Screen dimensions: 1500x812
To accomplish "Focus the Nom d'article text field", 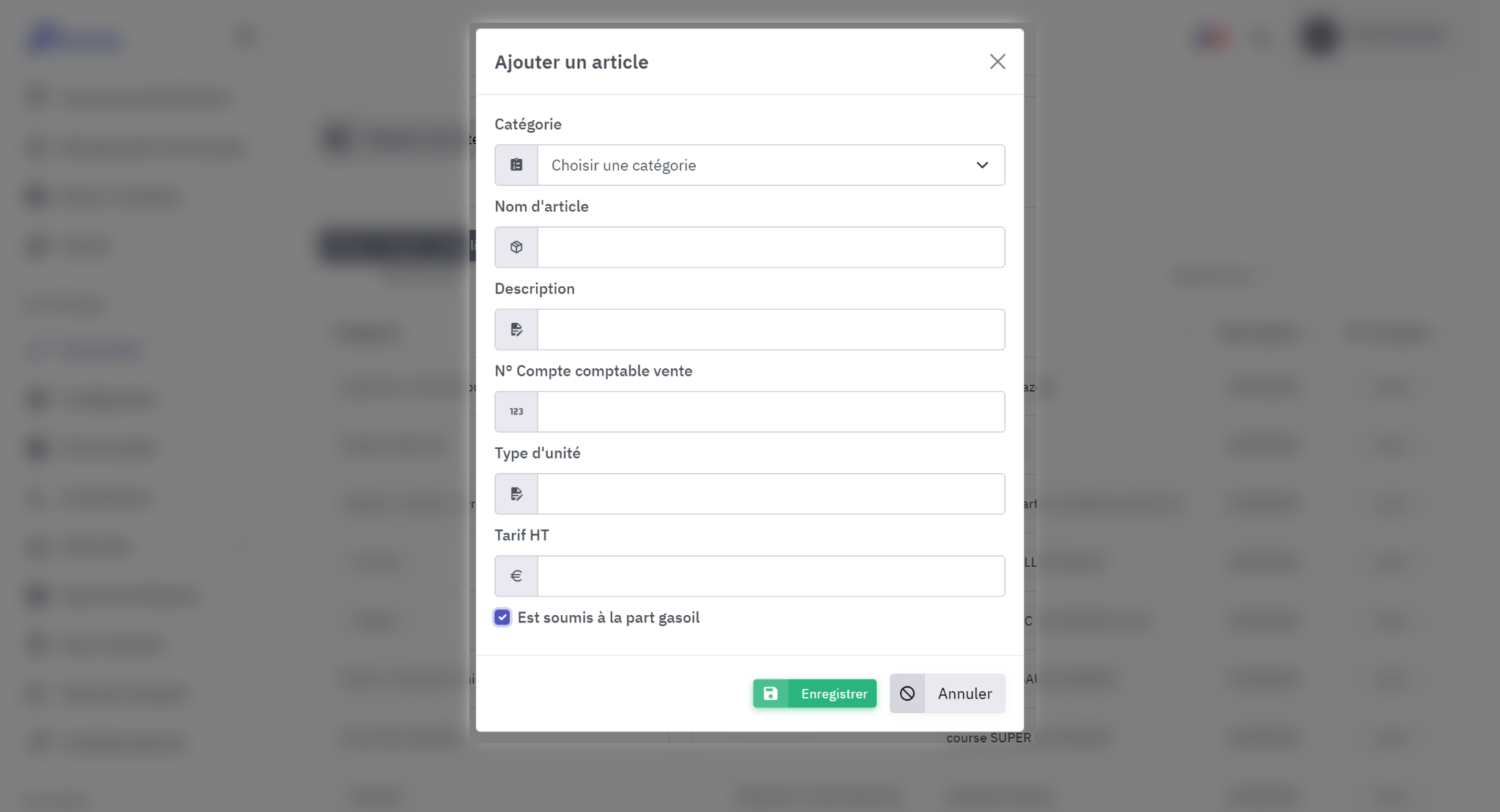I will pyautogui.click(x=771, y=247).
